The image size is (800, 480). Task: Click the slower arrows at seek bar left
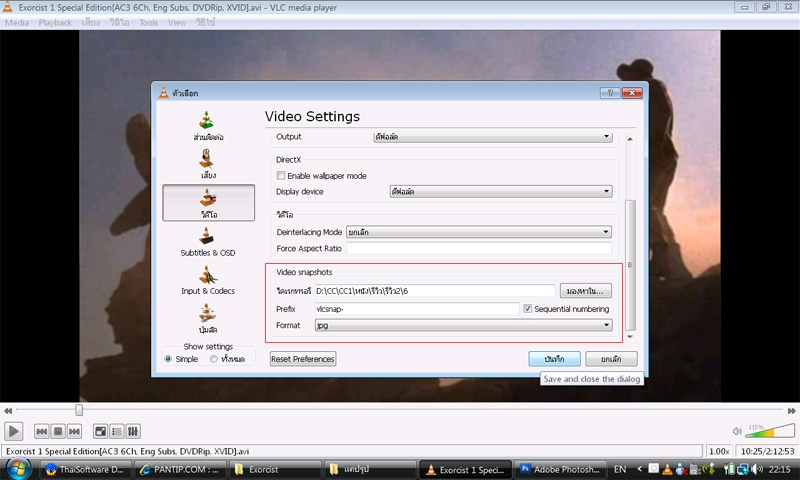(x=8, y=411)
